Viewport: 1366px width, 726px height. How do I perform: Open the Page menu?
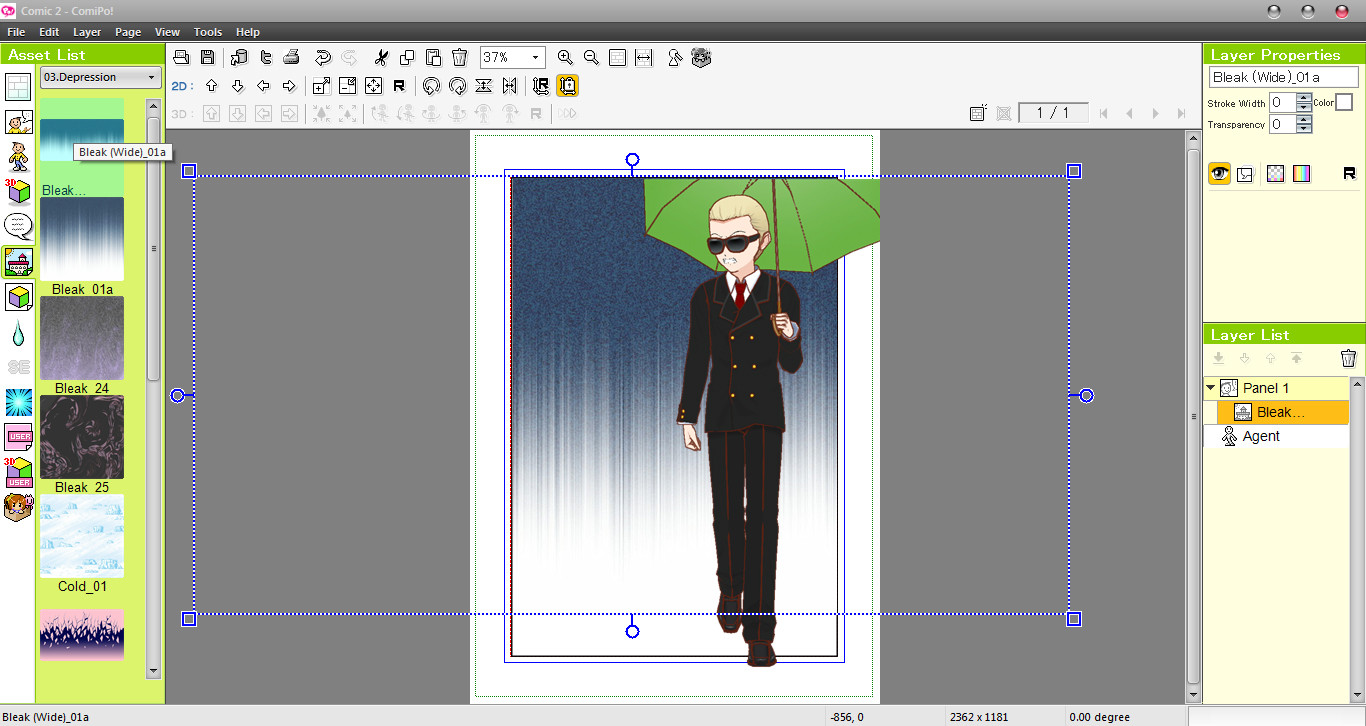tap(128, 32)
